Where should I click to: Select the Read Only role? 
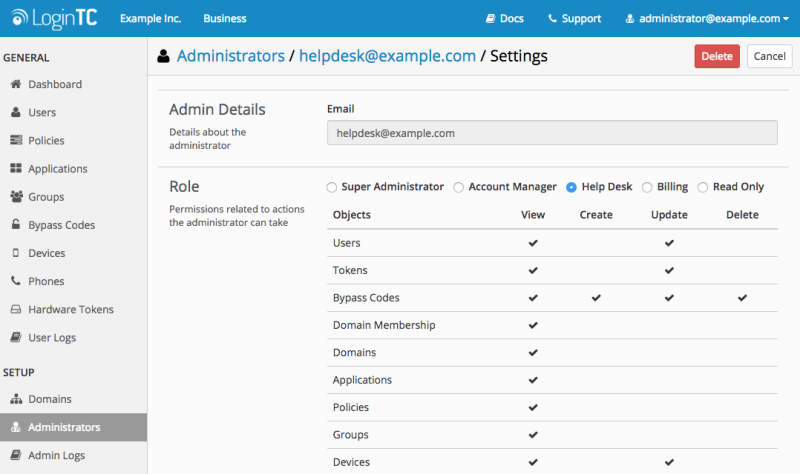pos(703,187)
